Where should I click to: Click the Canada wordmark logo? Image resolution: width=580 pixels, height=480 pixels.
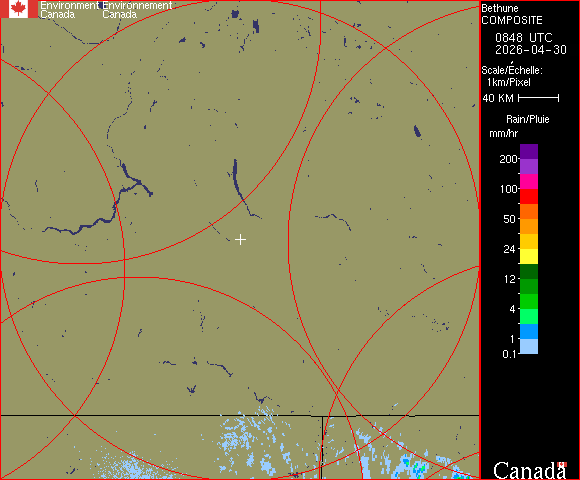click(x=530, y=470)
